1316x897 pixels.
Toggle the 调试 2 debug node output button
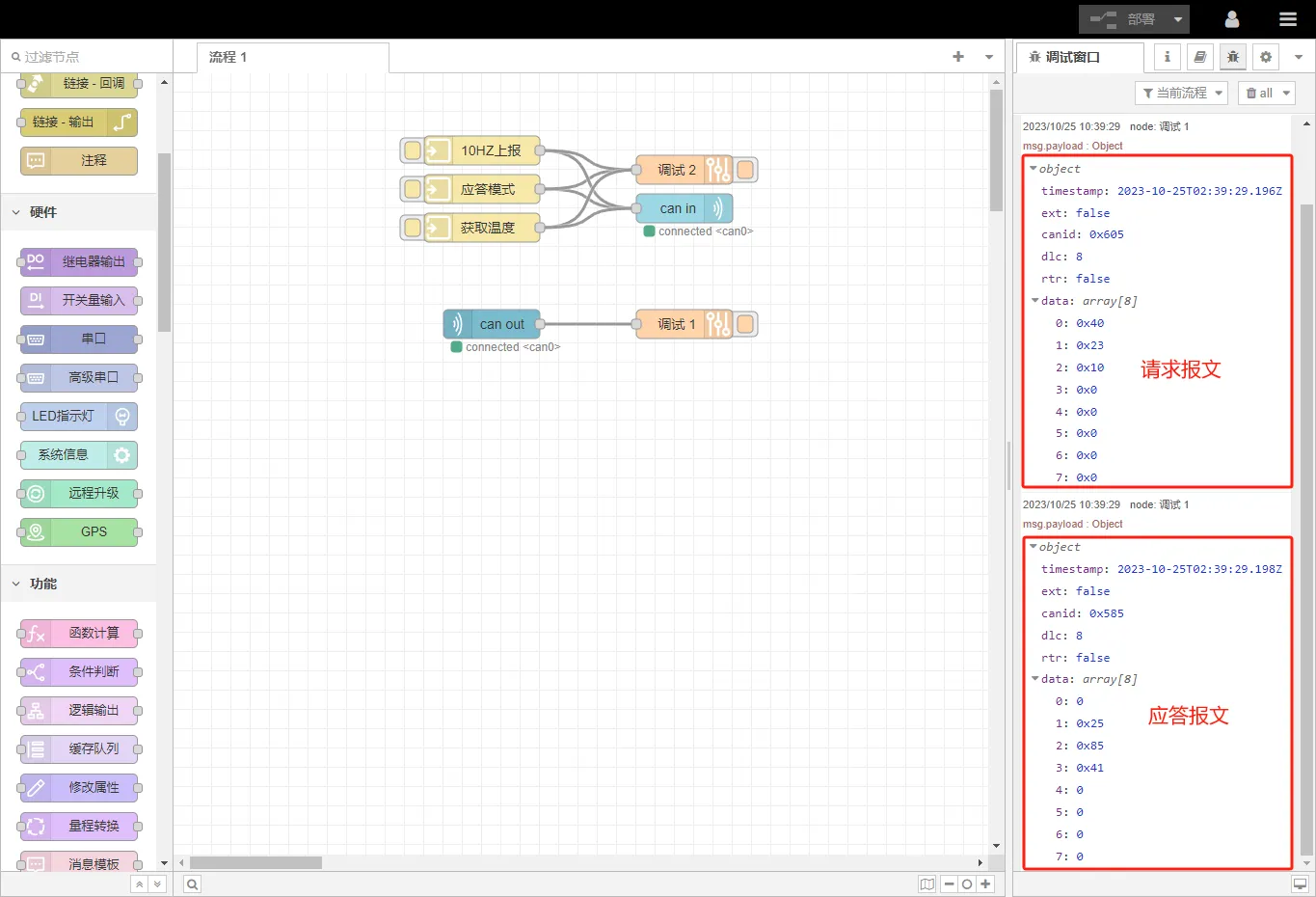(x=746, y=170)
